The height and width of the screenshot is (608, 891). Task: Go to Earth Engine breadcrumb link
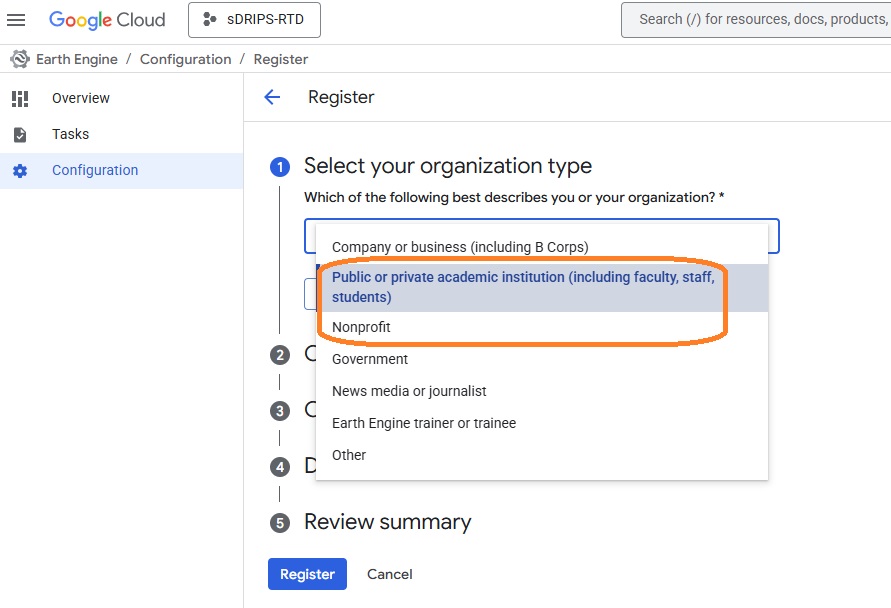(77, 59)
